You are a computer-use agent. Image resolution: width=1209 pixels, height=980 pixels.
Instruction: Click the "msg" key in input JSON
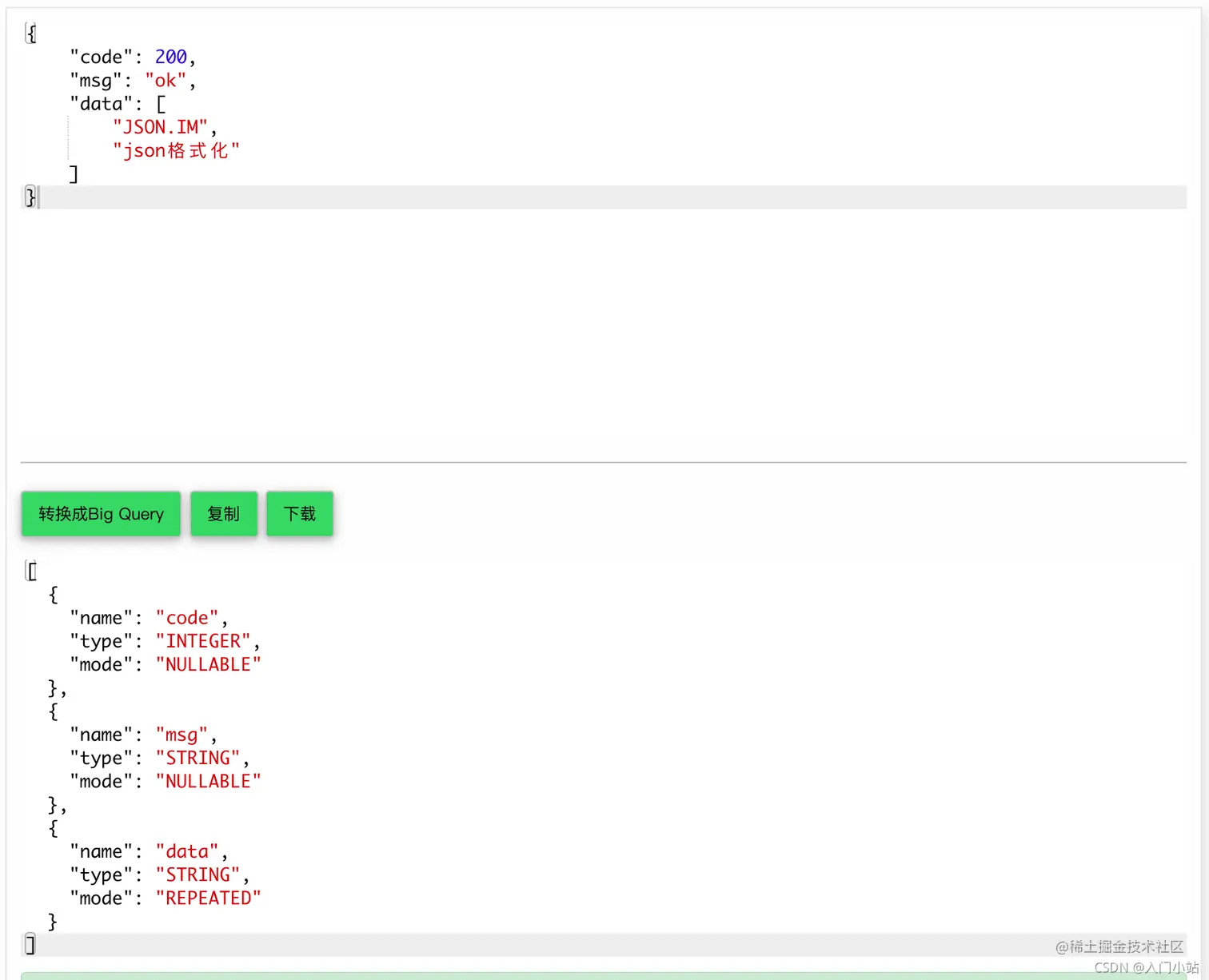(x=96, y=81)
